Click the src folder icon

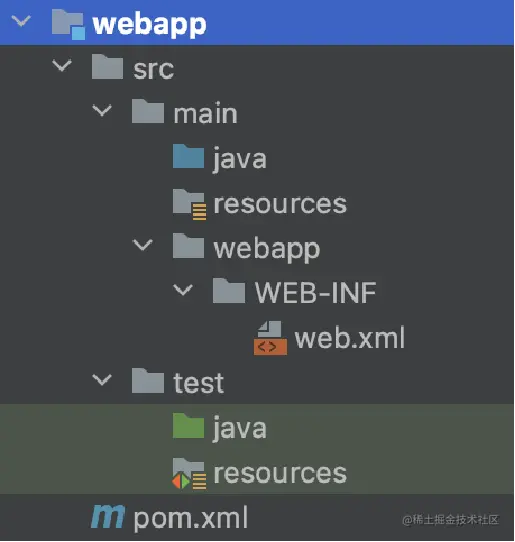[107, 66]
